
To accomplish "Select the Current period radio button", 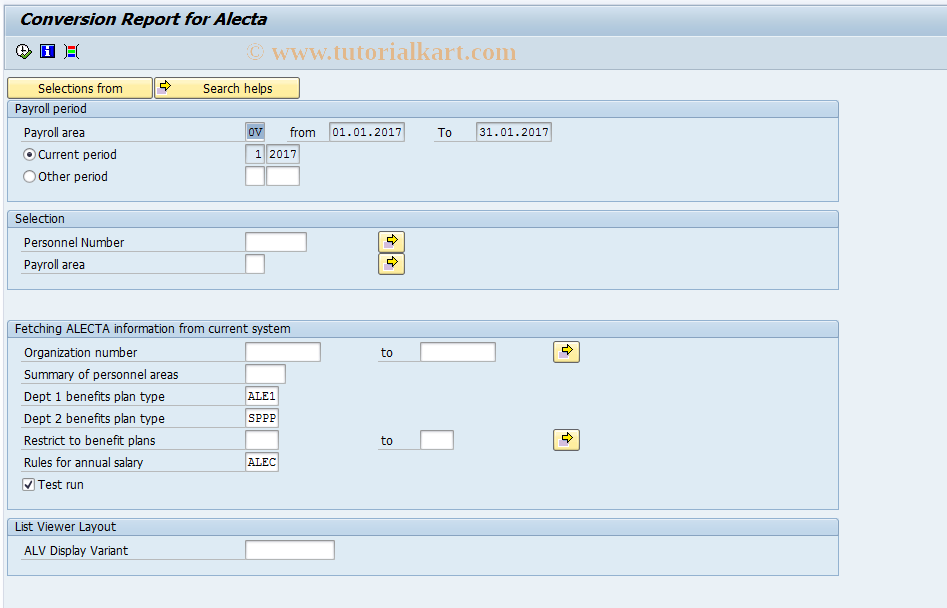I will pyautogui.click(x=29, y=155).
